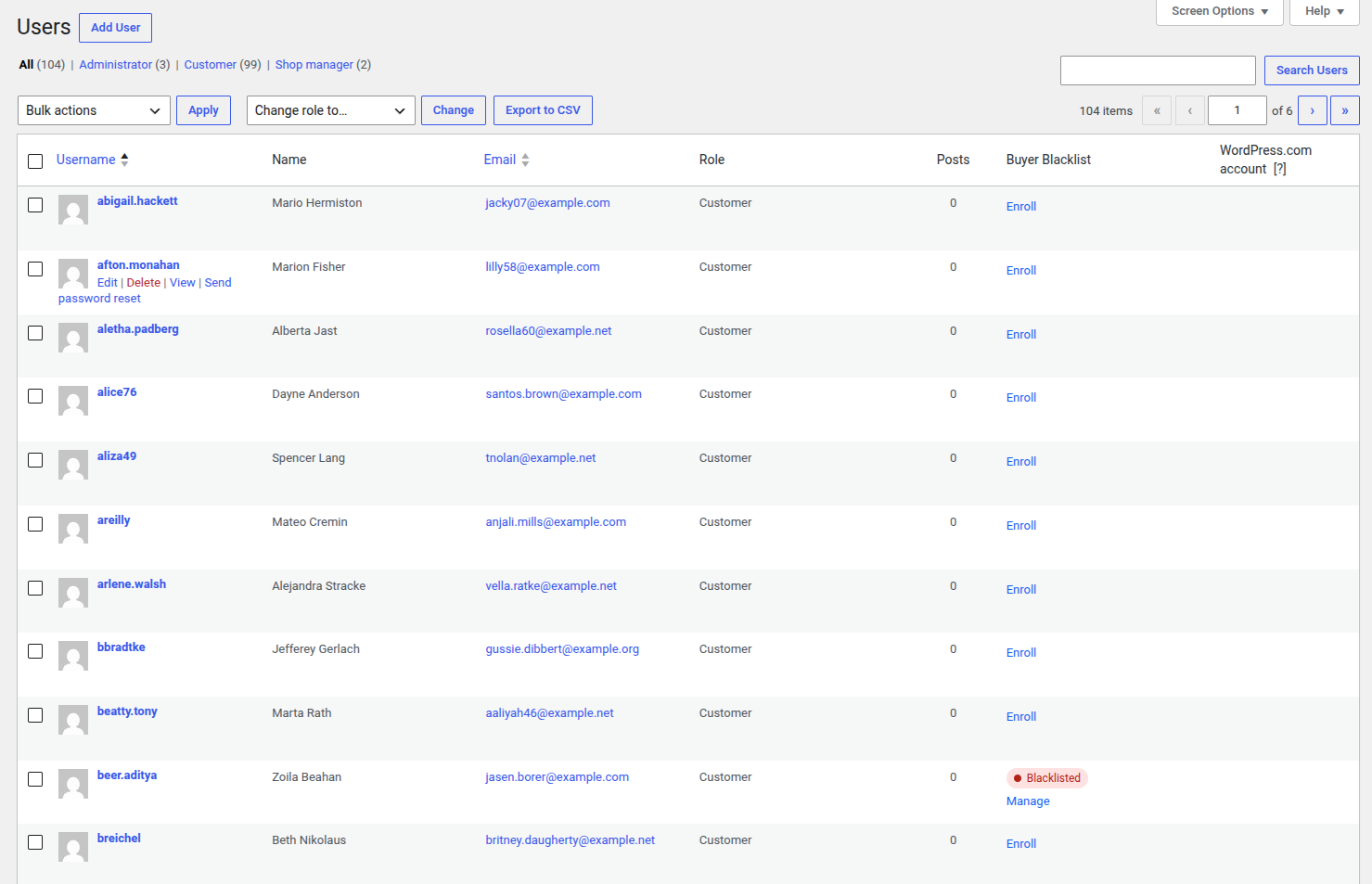
Task: Expand Screen Options panel
Action: click(x=1219, y=11)
